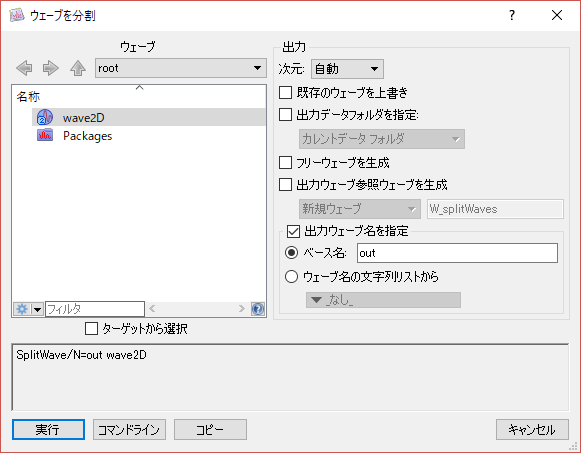The image size is (581, 453).
Task: Click the コピー button
Action: (210, 430)
